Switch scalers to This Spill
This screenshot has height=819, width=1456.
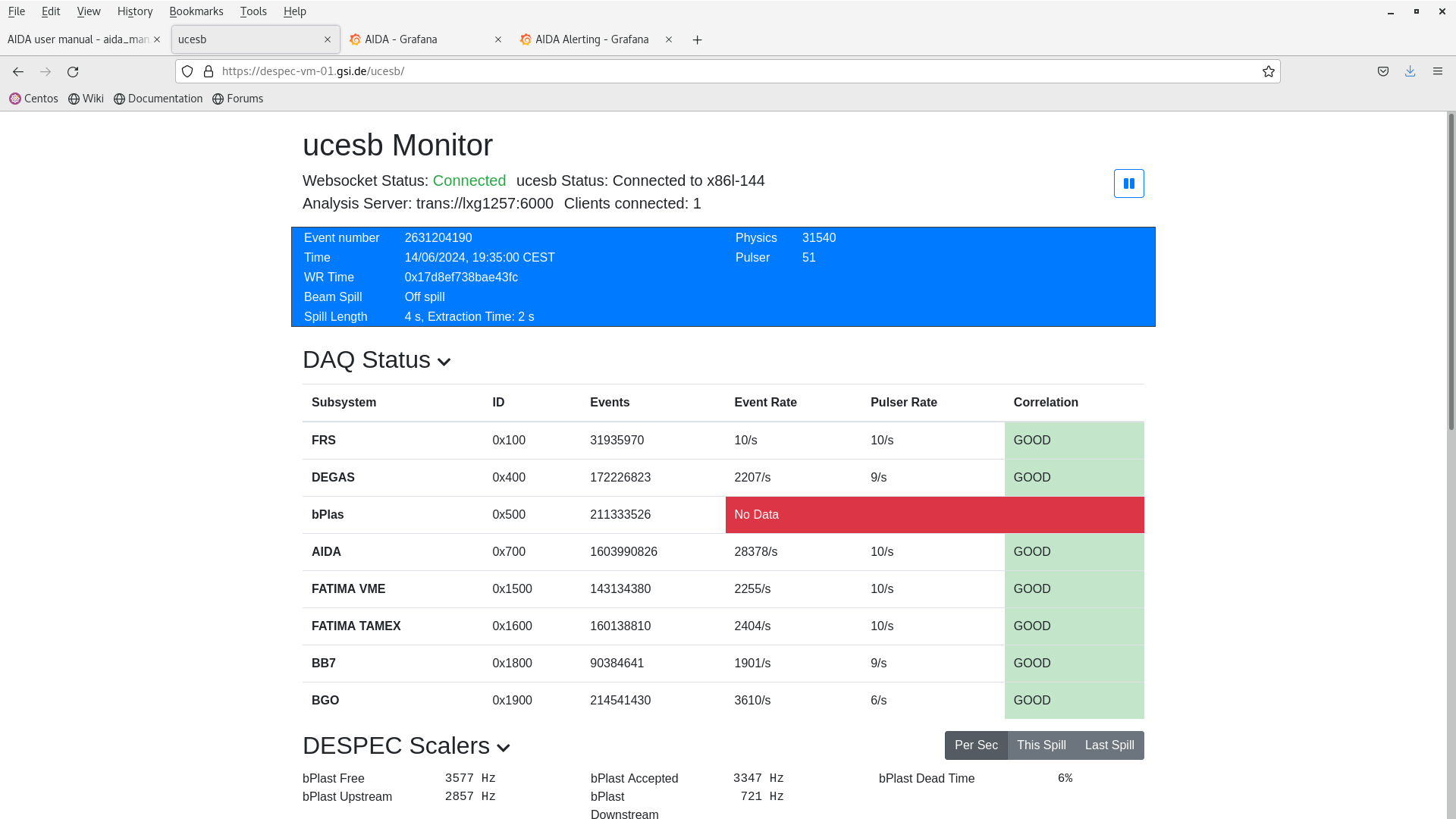tap(1040, 745)
